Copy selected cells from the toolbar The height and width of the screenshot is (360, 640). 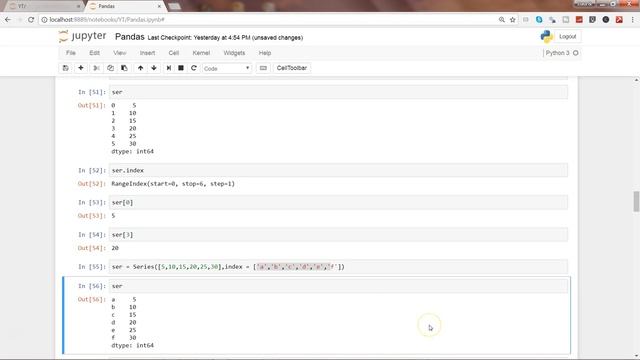tap(110, 68)
